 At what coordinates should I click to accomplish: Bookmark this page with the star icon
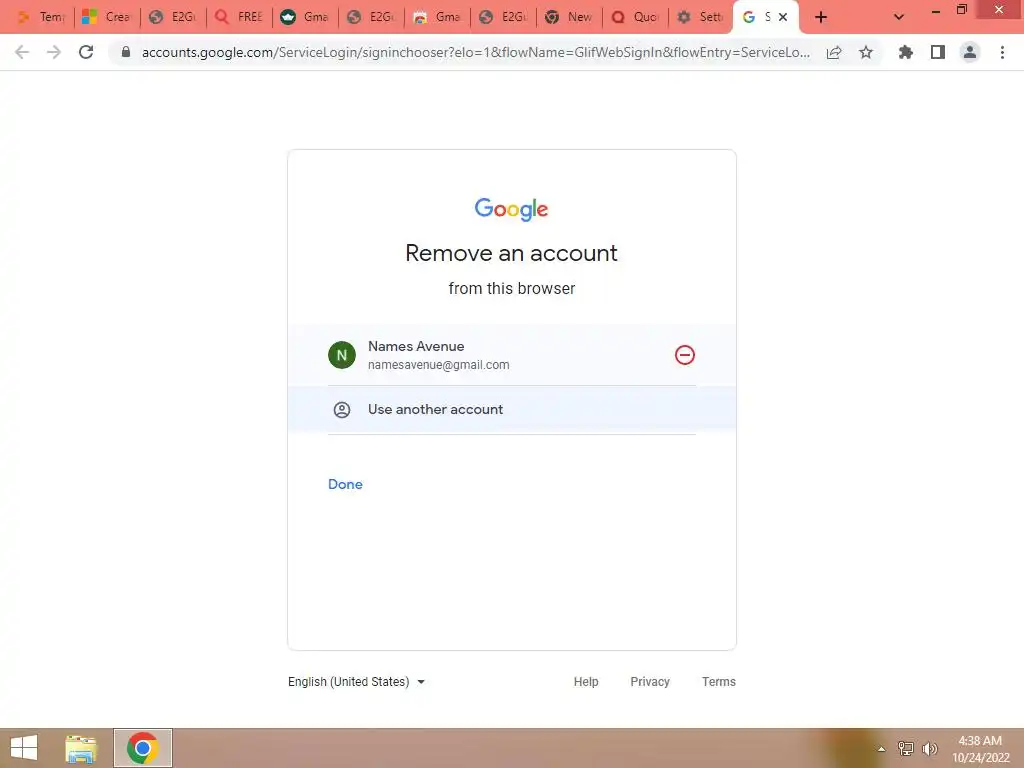click(x=866, y=52)
